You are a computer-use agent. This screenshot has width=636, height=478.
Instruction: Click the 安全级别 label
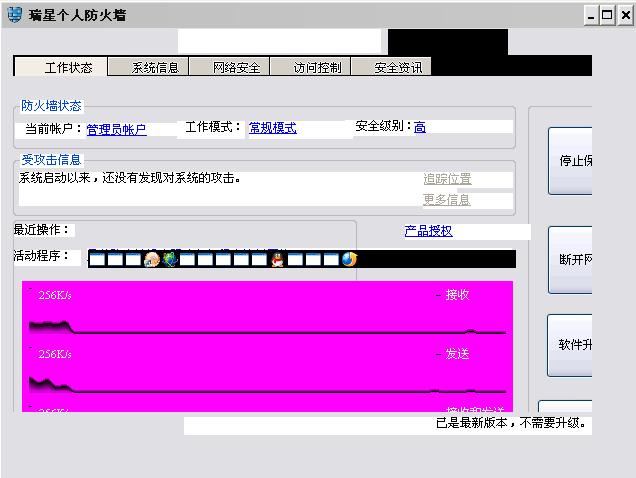tap(383, 126)
